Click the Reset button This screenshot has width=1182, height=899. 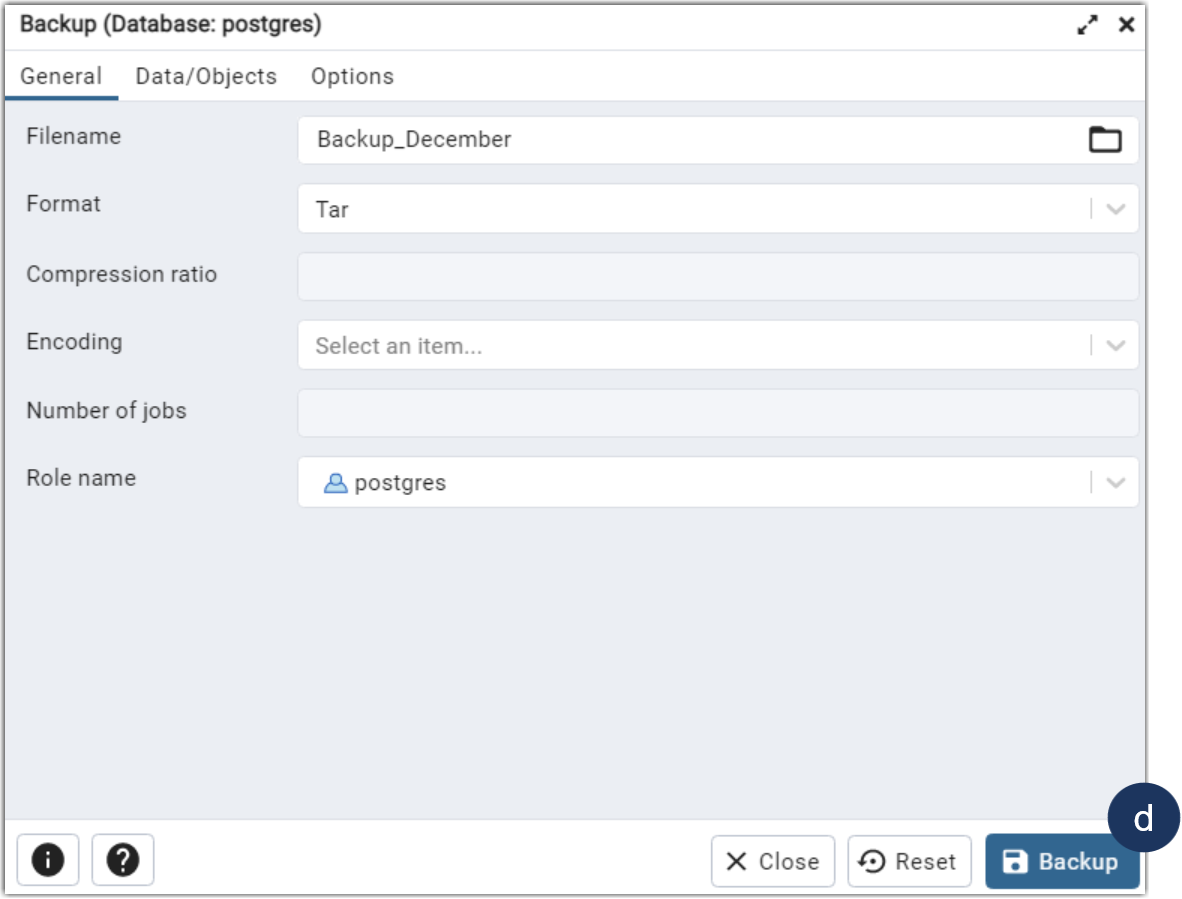click(x=908, y=860)
